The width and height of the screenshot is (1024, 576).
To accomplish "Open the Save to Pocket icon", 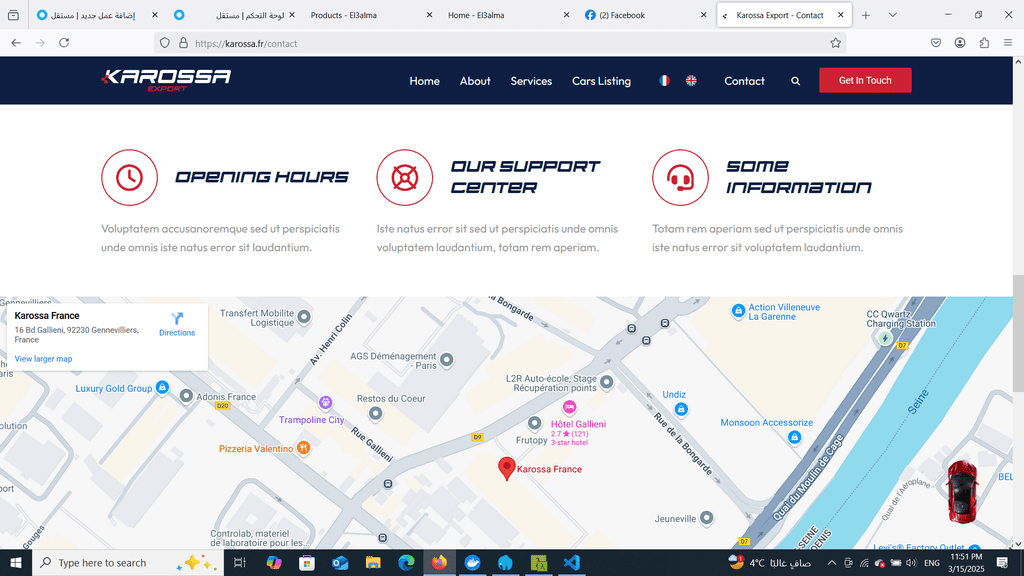I will point(936,43).
